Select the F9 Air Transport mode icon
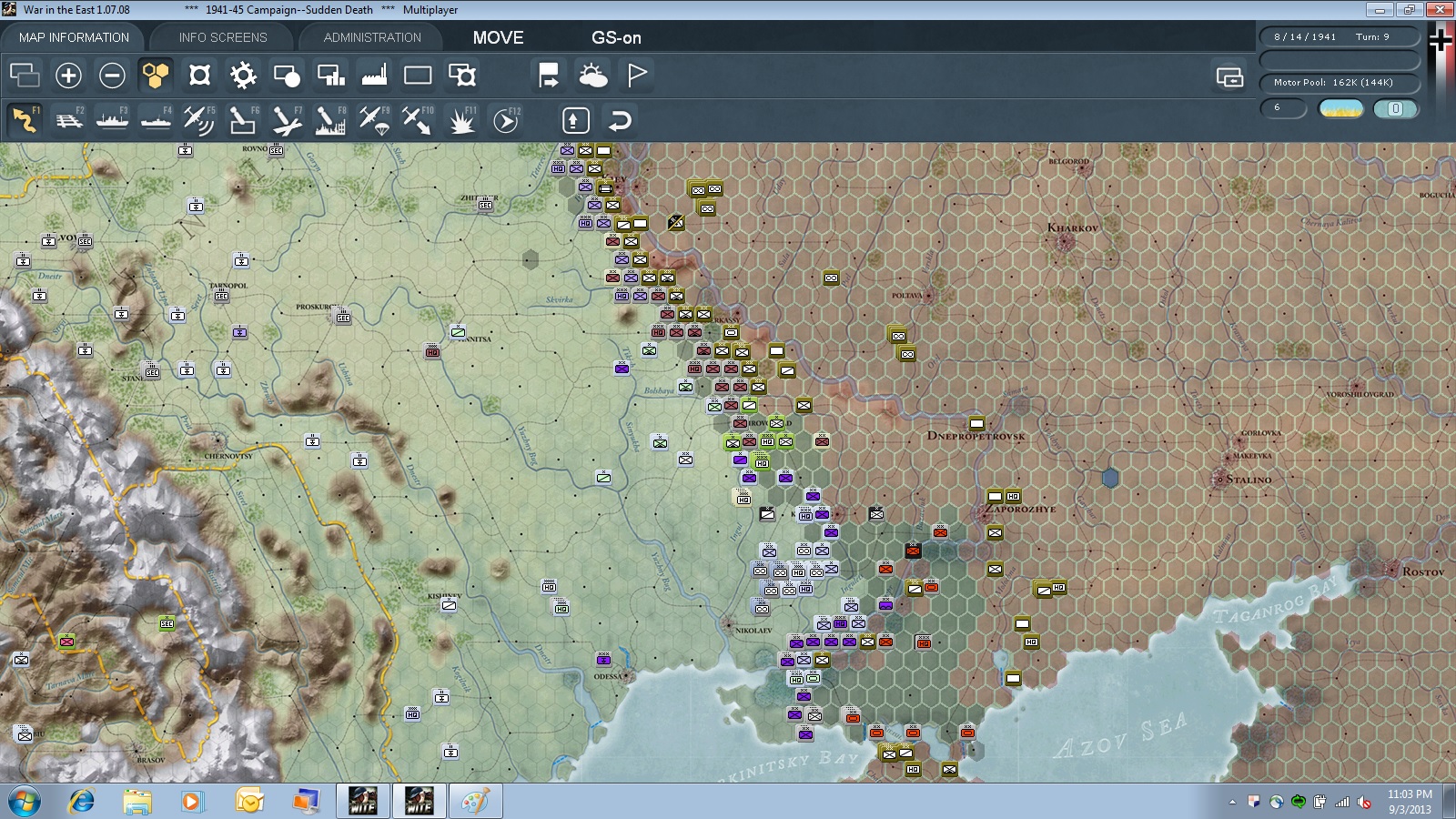Image resolution: width=1456 pixels, height=819 pixels. point(374,120)
